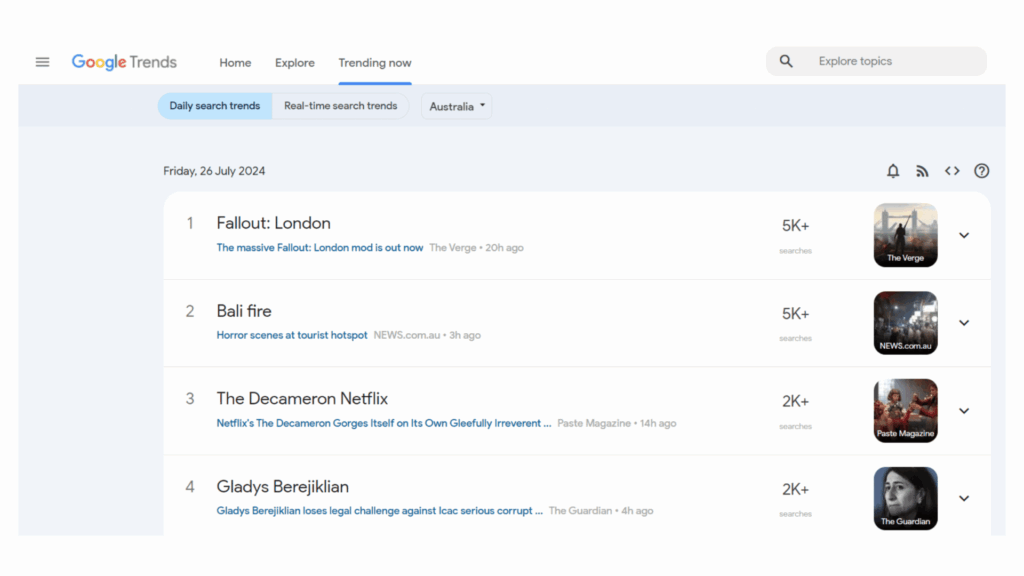Open the hamburger main menu
This screenshot has width=1024, height=576.
(42, 62)
